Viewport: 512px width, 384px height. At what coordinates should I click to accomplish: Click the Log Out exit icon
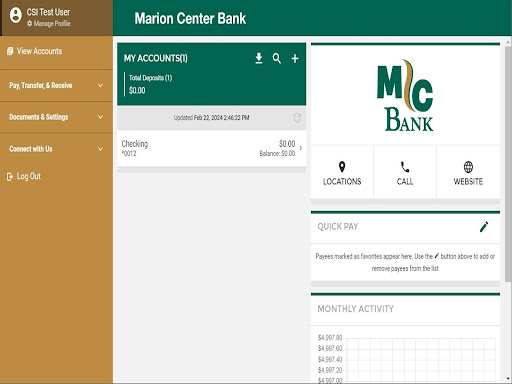(x=10, y=177)
